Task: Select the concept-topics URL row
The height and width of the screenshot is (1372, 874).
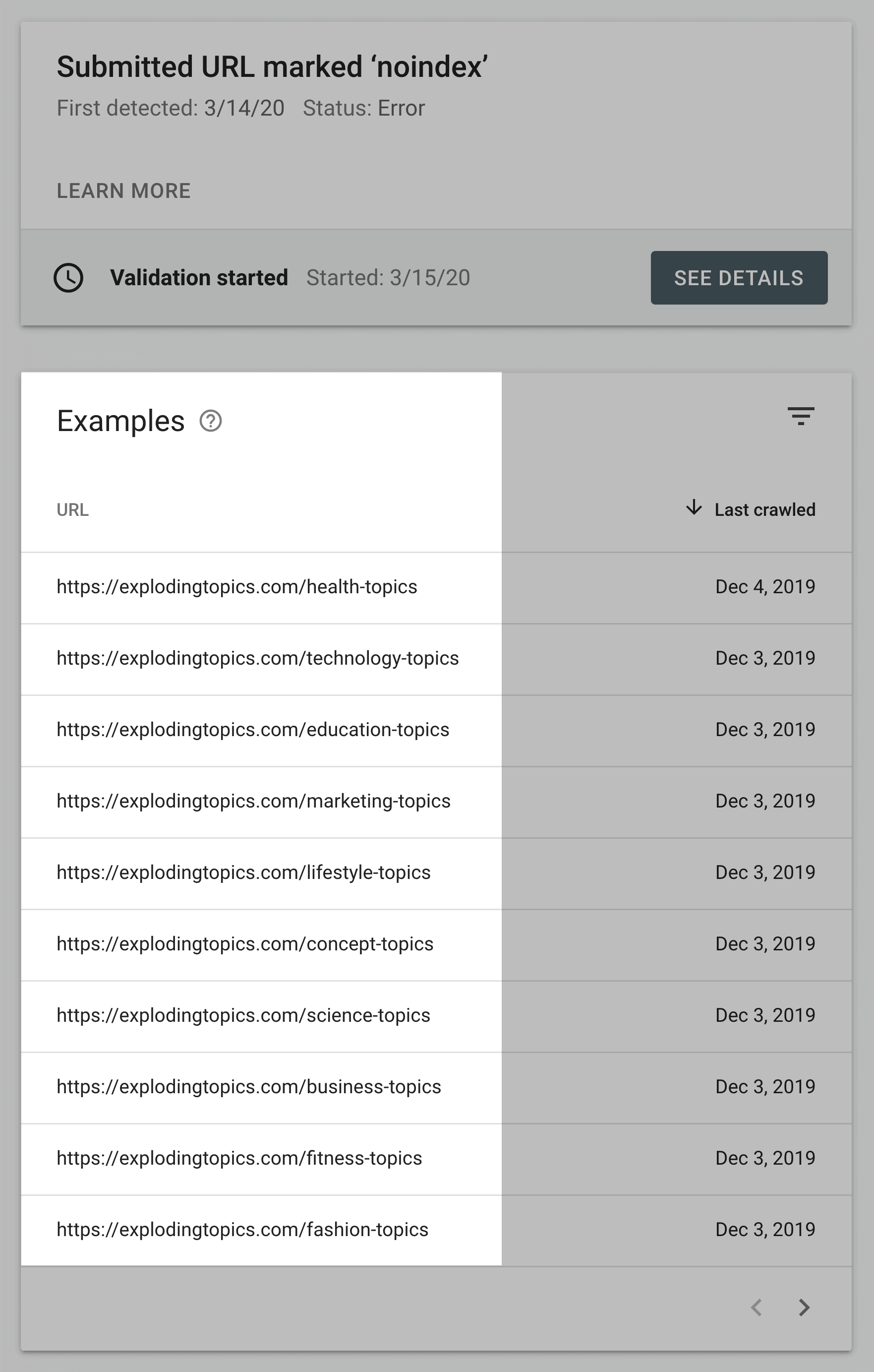Action: [x=436, y=944]
